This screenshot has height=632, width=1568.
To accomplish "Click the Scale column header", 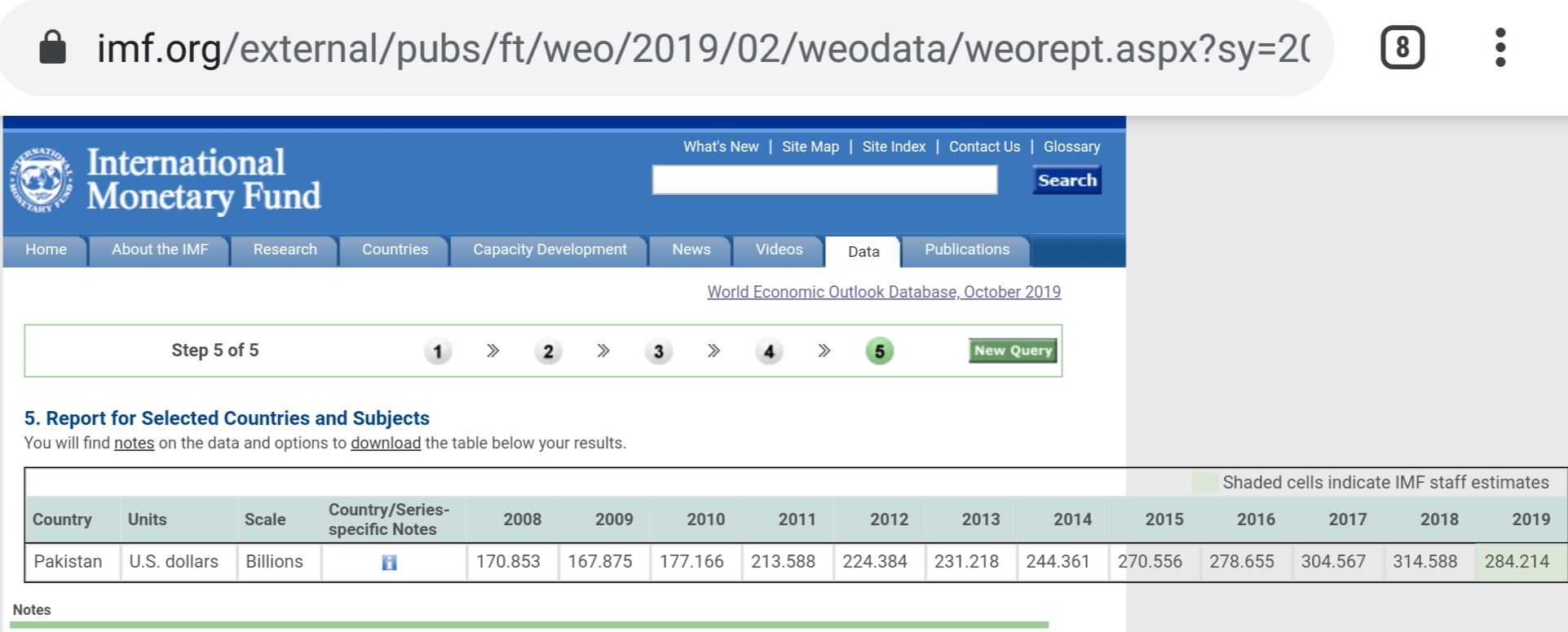I will (x=265, y=519).
